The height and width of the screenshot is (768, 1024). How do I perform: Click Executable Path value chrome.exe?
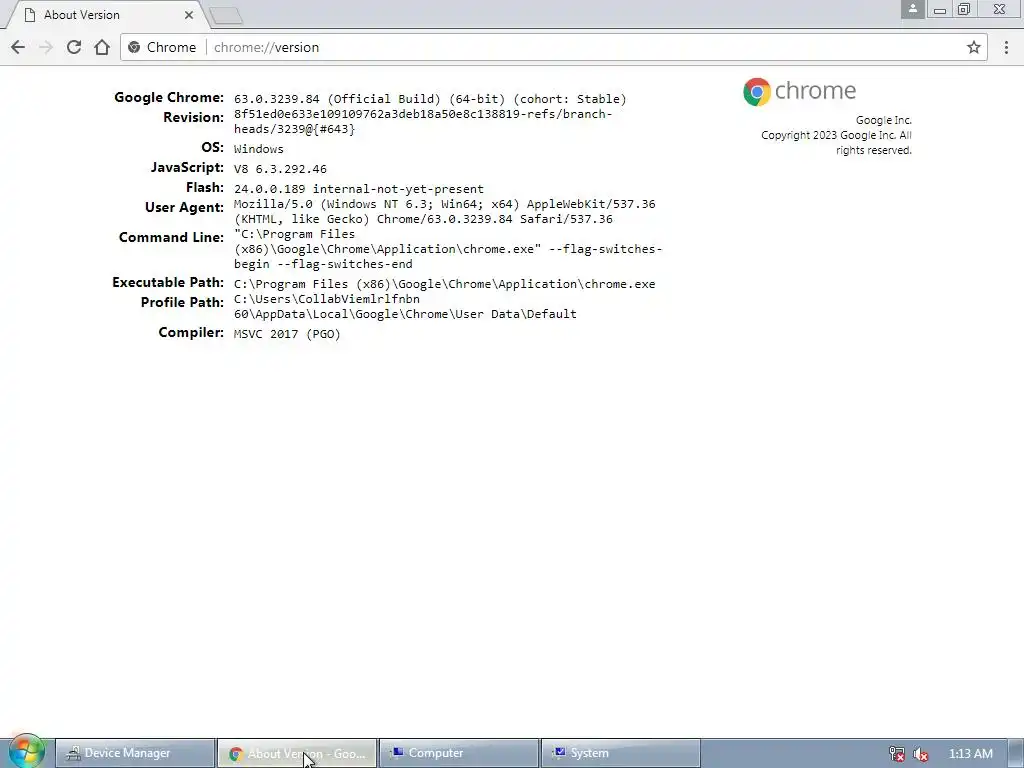tap(445, 284)
